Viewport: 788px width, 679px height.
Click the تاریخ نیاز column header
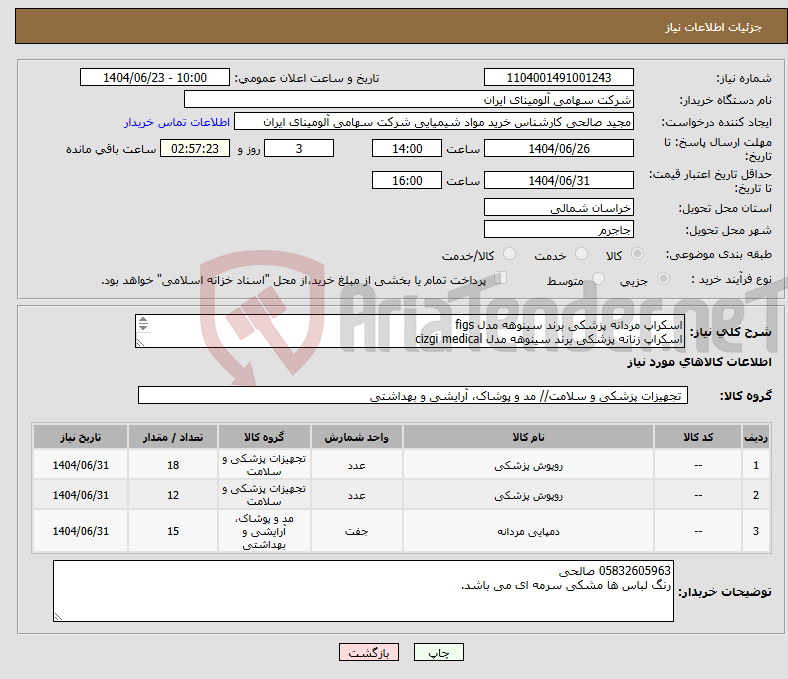[x=80, y=437]
